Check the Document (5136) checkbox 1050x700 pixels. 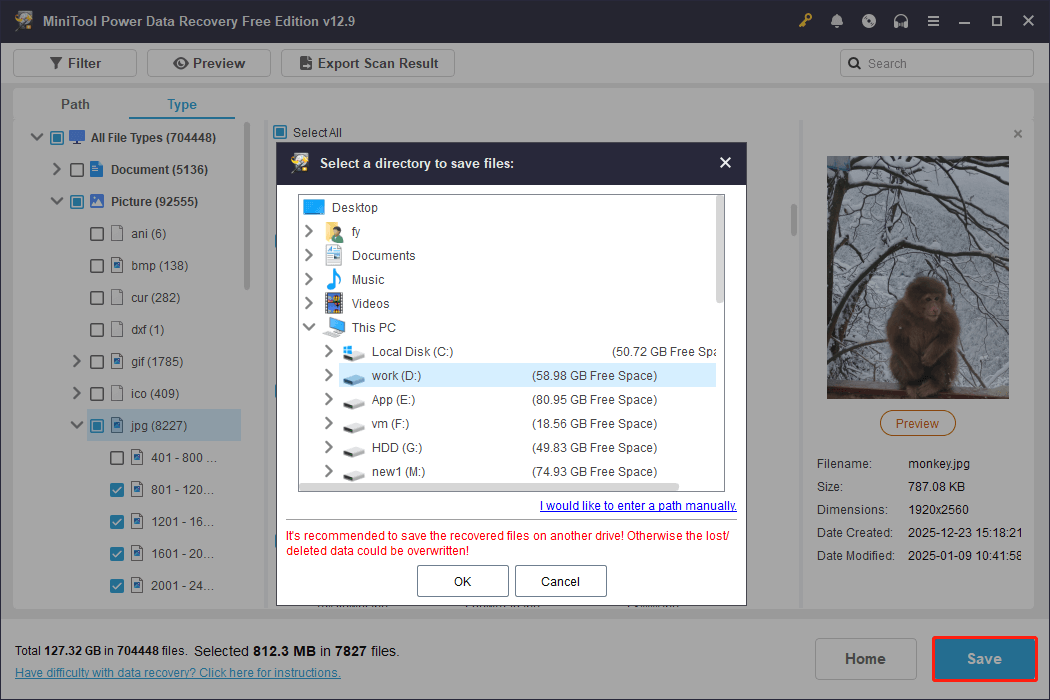click(77, 170)
